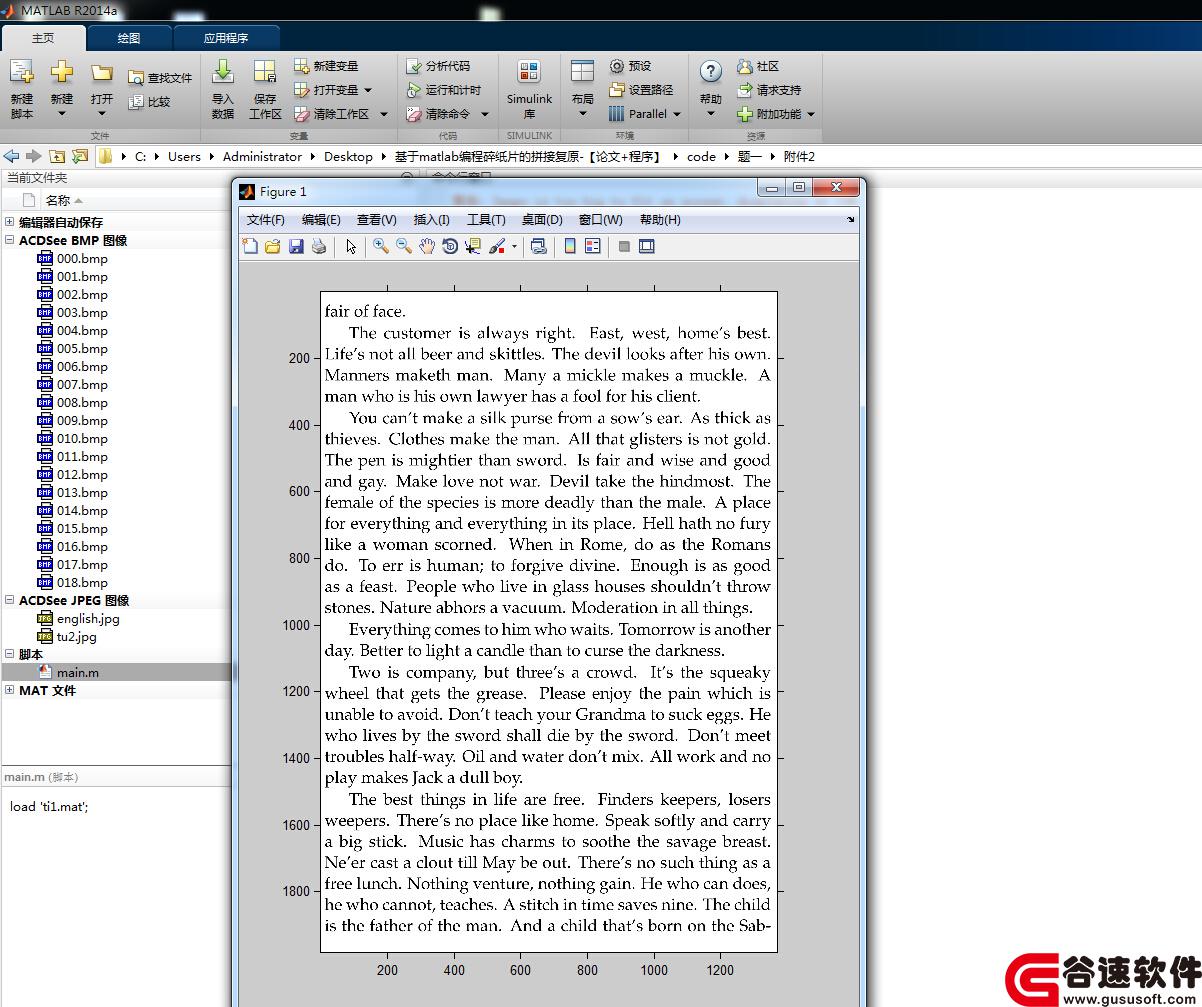Screen dimensions: 1202x1007
Task: Click the 附件2 segment in the path
Action: pos(799,156)
